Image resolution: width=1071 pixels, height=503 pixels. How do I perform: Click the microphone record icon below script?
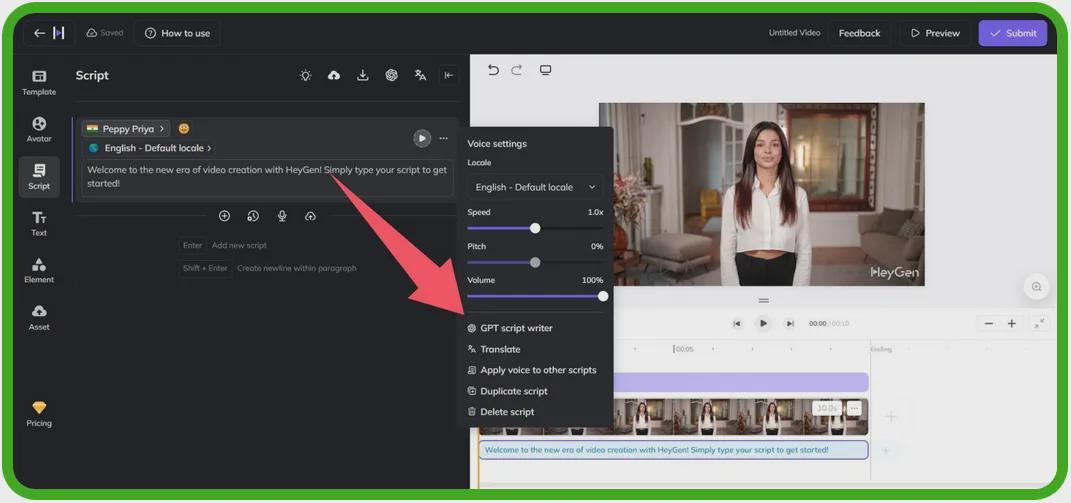tap(282, 216)
